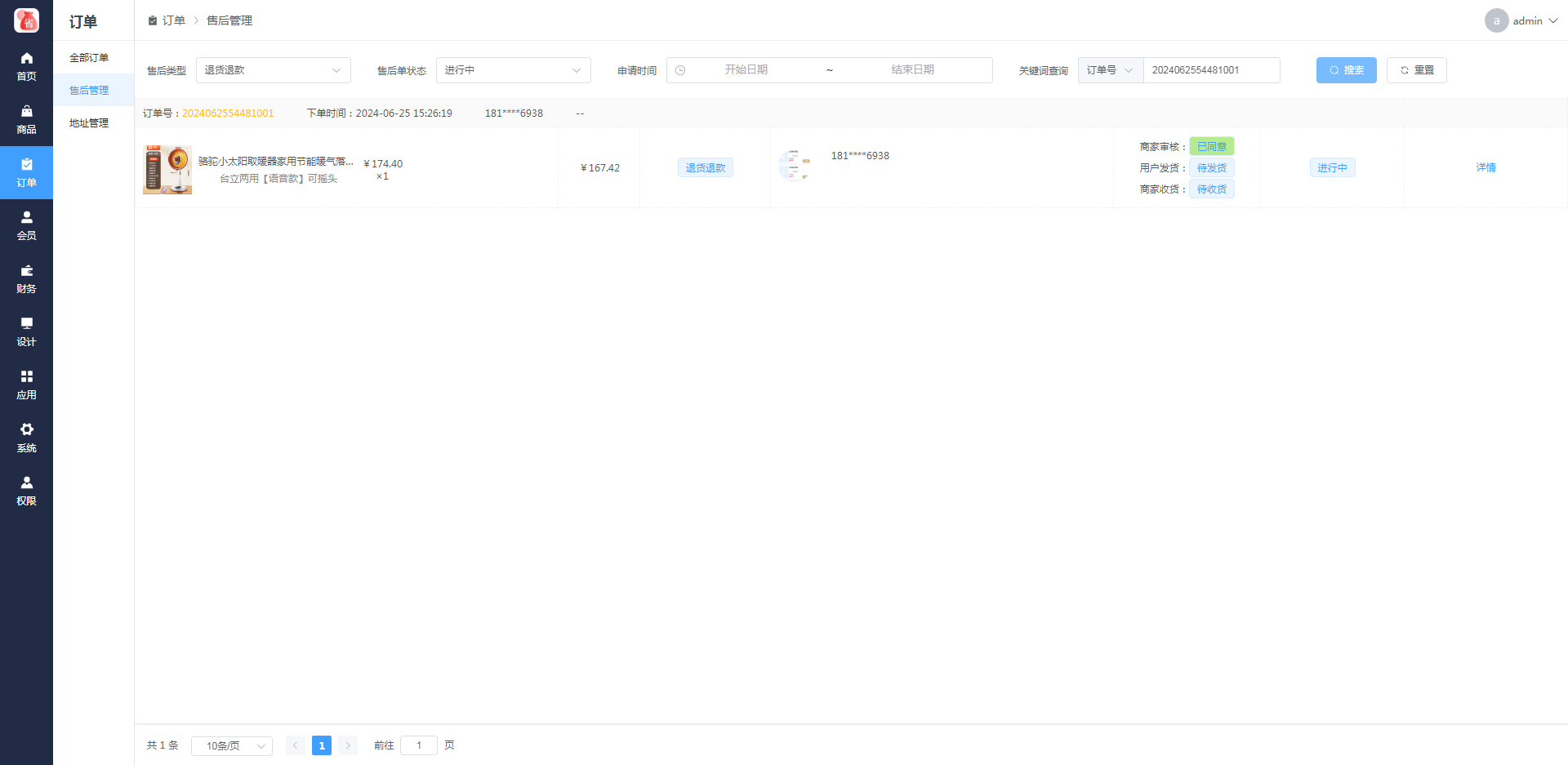1568x765 pixels.
Task: Select 全部订单 in the submenu
Action: (x=89, y=58)
